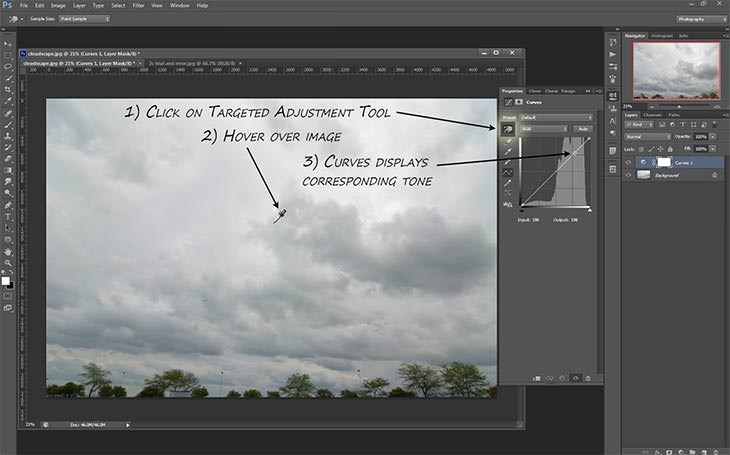Delete layer with Layers panel trash icon
Viewport: 730px width, 455px height.
pyautogui.click(x=716, y=452)
